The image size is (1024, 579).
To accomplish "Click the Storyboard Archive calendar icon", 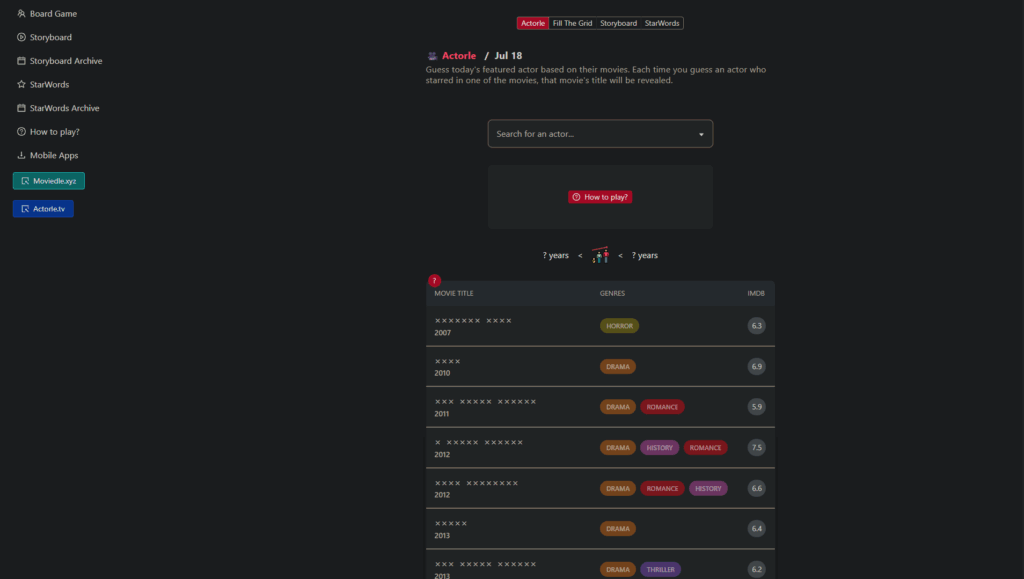I will point(21,61).
